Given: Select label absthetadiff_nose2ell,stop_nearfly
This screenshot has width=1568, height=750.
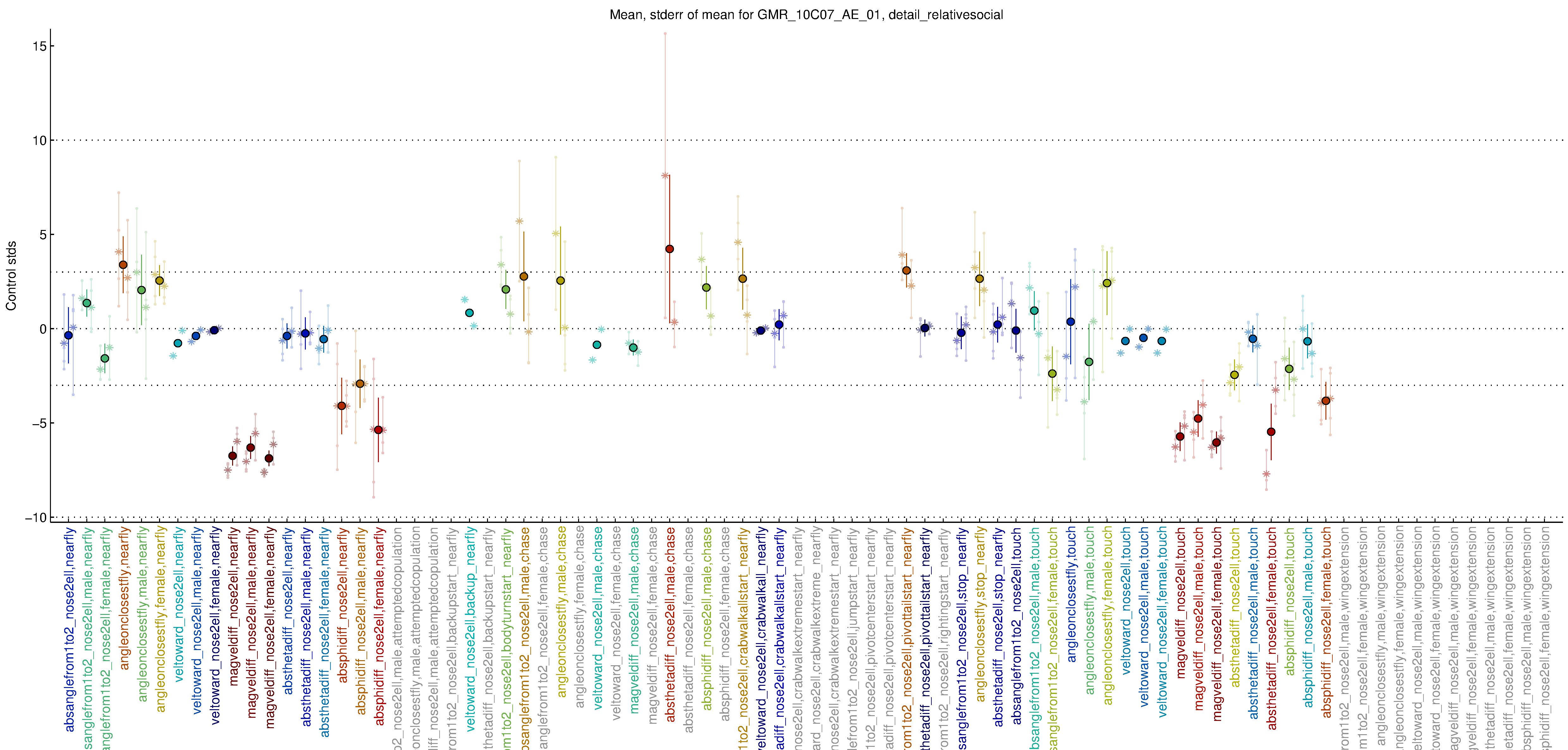Looking at the screenshot, I should click(999, 626).
